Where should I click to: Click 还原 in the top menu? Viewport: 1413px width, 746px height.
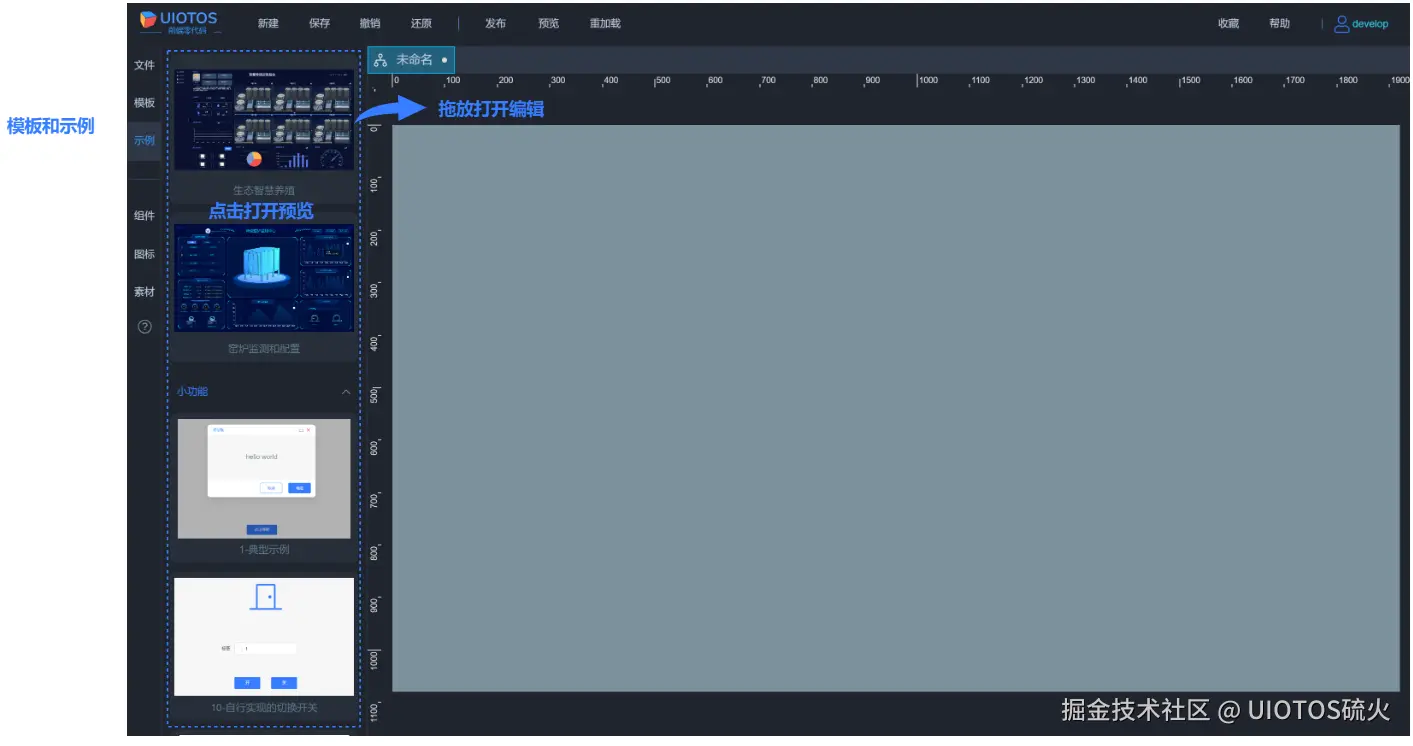click(421, 23)
